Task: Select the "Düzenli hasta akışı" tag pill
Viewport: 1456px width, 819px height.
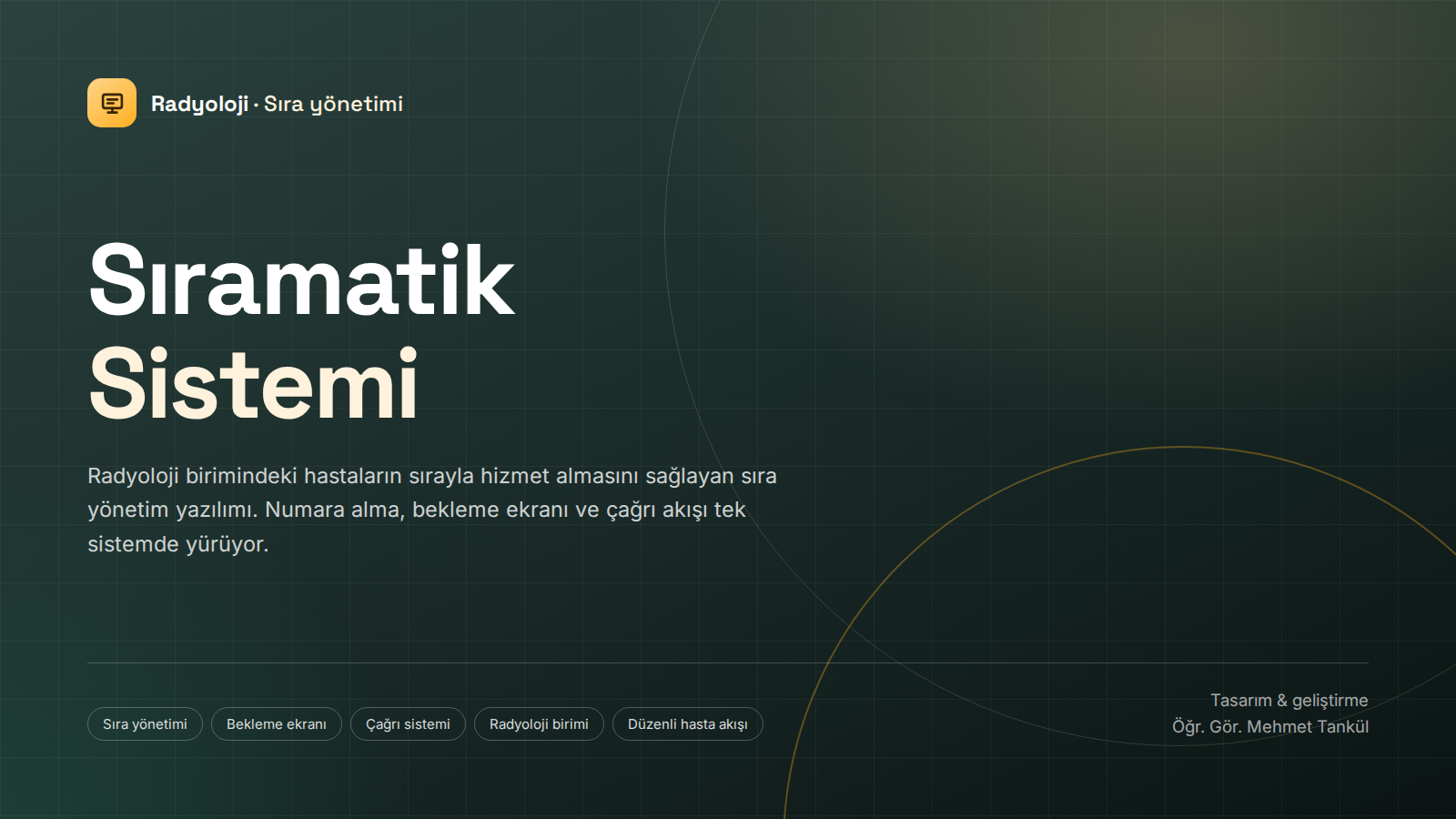Action: [x=688, y=724]
